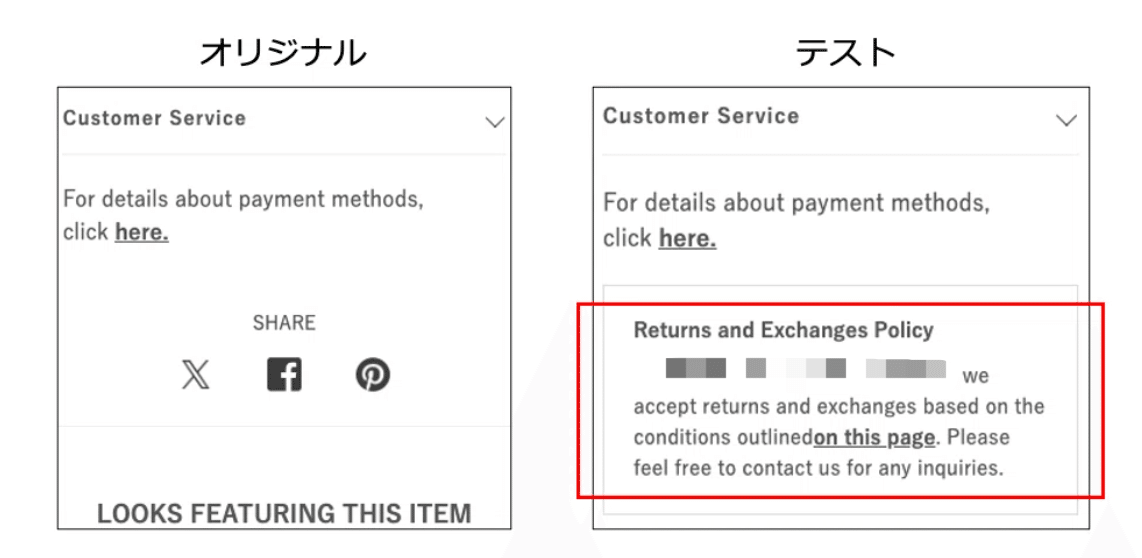This screenshot has width=1142, height=558.
Task: Click Customer Service heading in Original panel
Action: pyautogui.click(x=154, y=118)
